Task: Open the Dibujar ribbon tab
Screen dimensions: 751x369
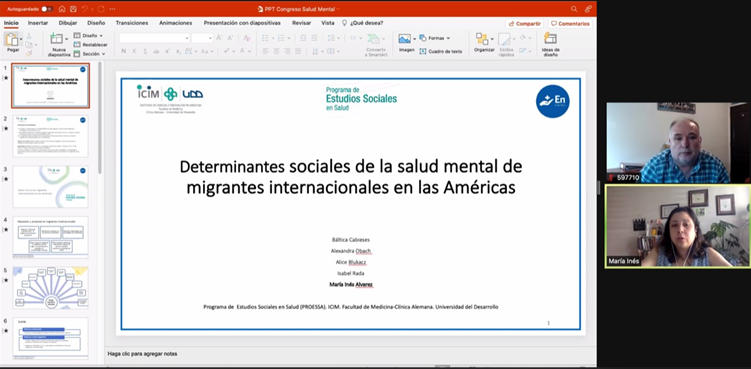Action: (68, 23)
